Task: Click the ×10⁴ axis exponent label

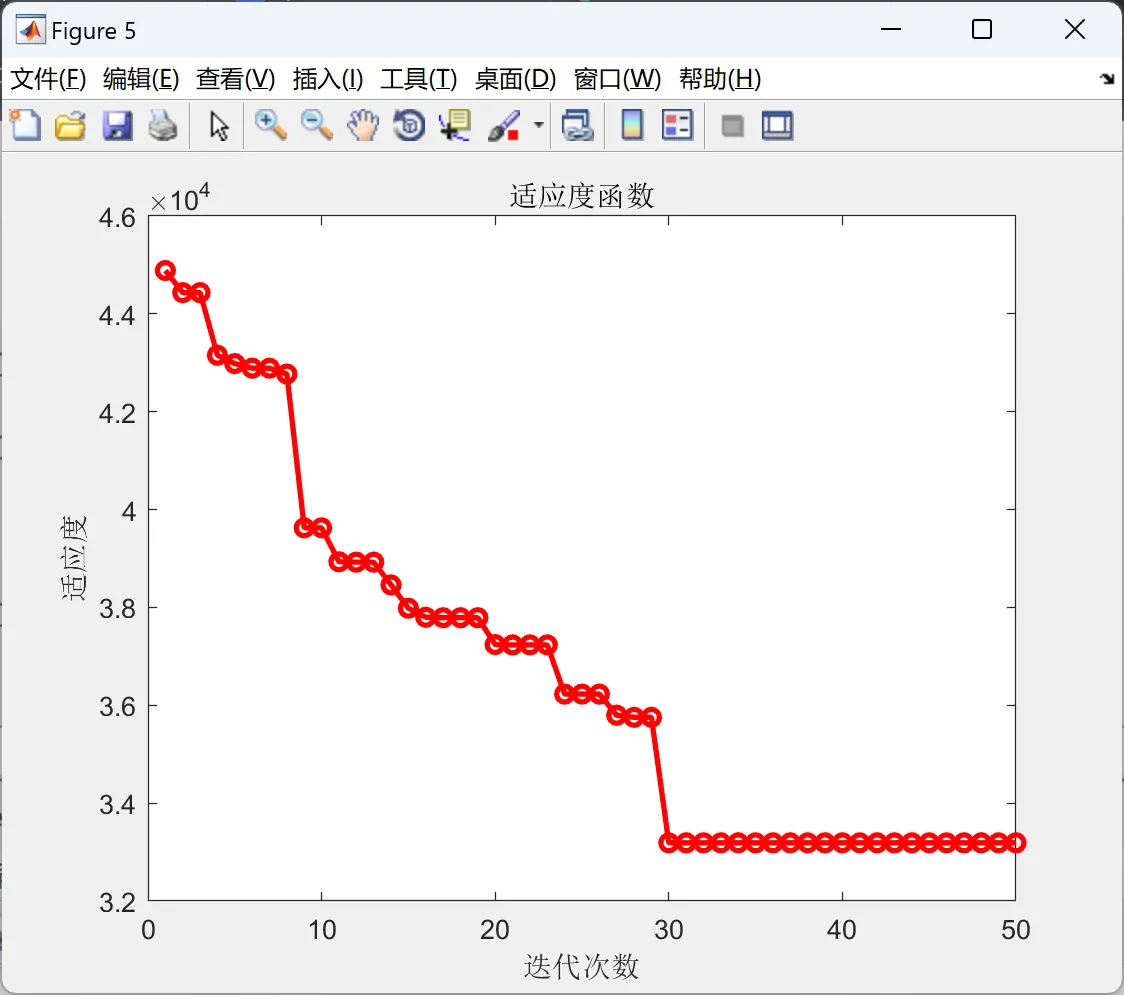Action: click(180, 198)
